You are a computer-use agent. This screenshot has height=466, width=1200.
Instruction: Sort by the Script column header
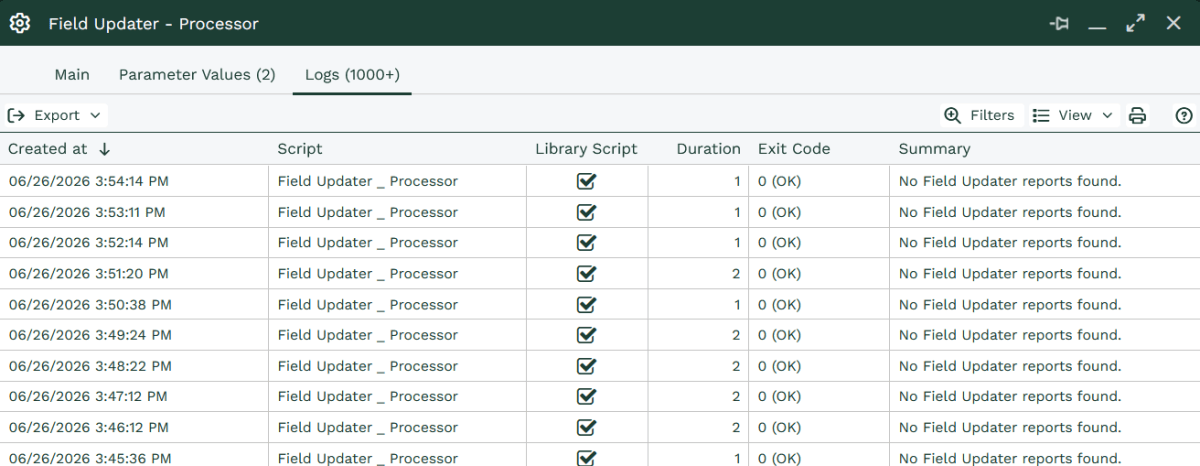[x=300, y=149]
